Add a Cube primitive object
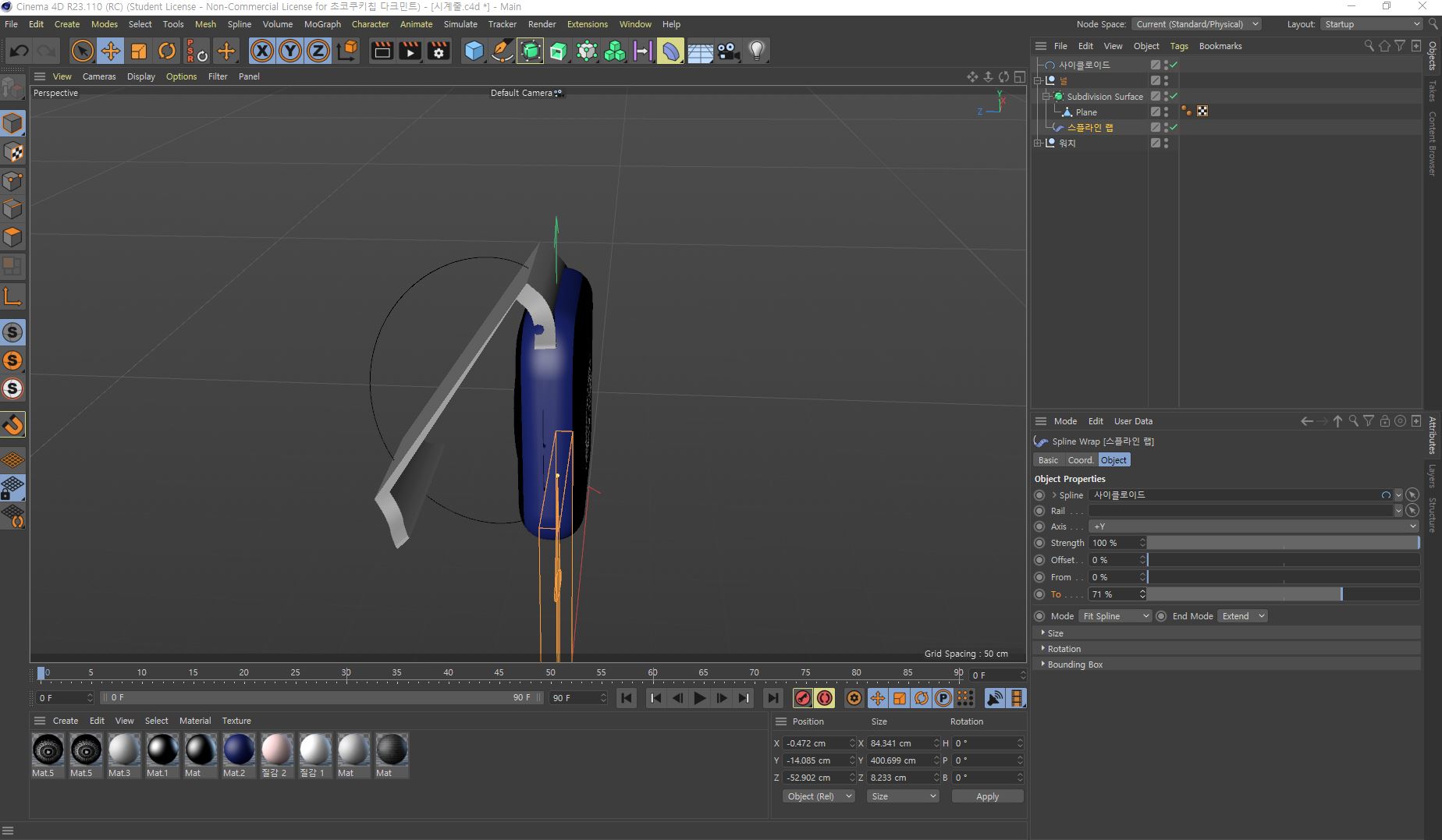The image size is (1442, 840). point(474,51)
